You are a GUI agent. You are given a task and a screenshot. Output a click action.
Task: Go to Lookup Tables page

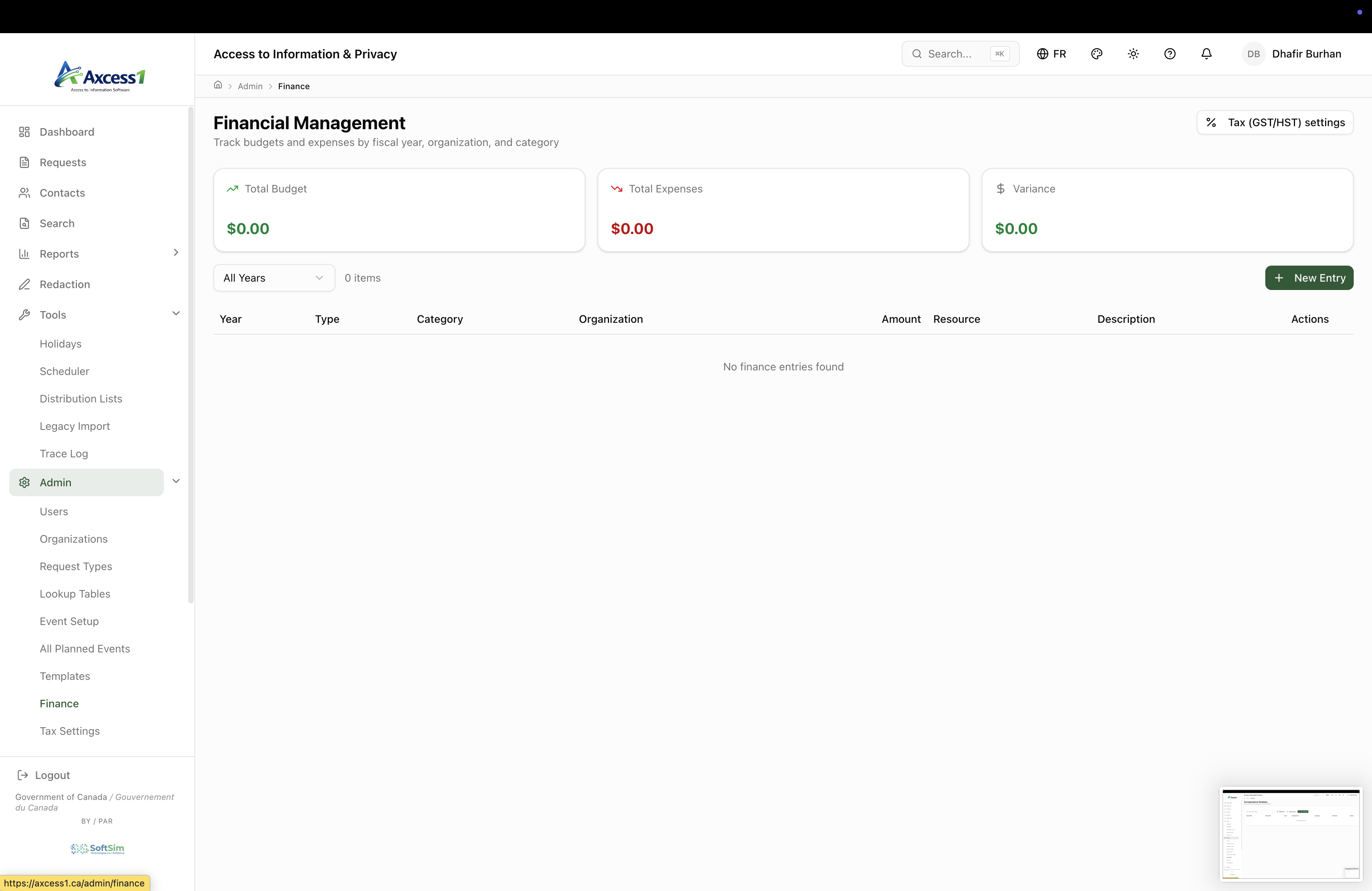point(75,594)
